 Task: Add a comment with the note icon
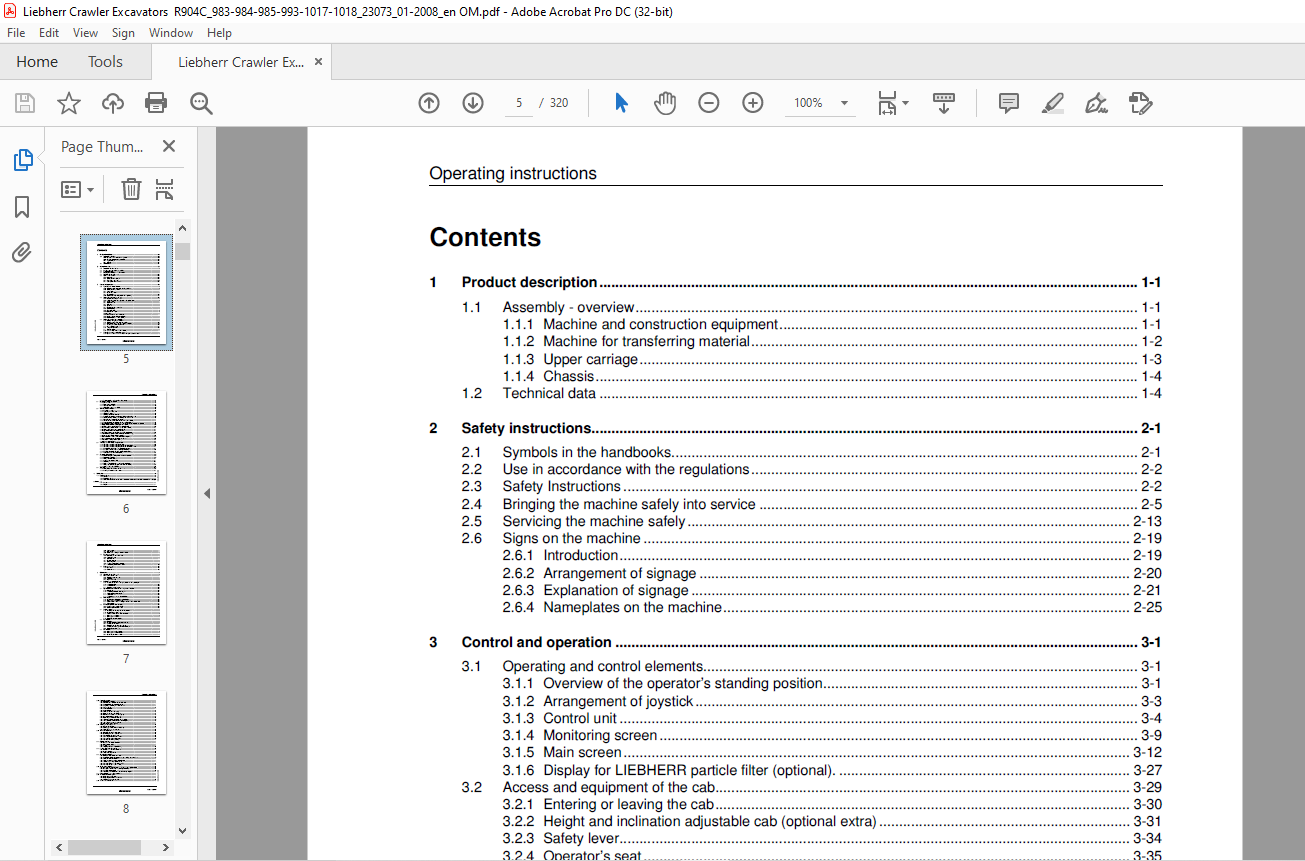pos(1009,103)
